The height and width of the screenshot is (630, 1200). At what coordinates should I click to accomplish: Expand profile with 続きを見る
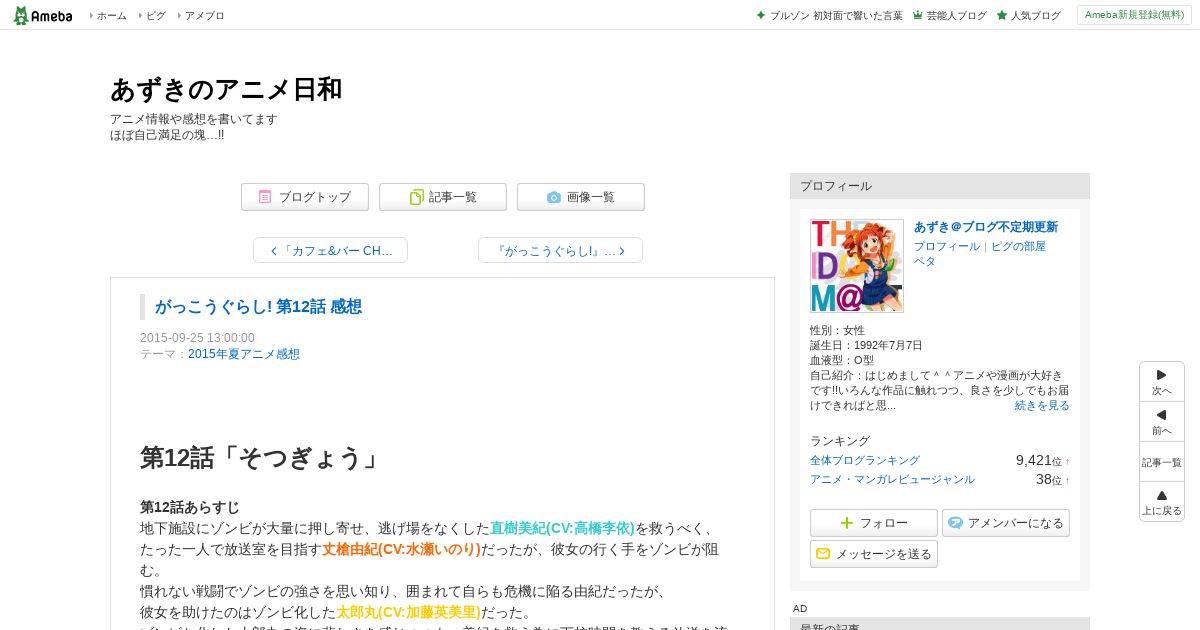point(1042,405)
